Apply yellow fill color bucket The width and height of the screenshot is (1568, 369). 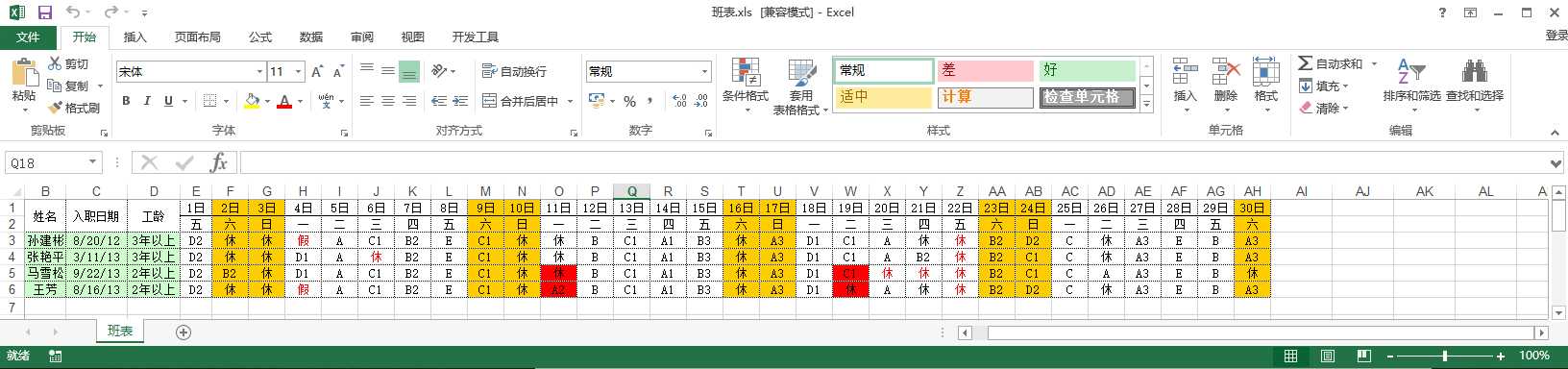(x=252, y=101)
